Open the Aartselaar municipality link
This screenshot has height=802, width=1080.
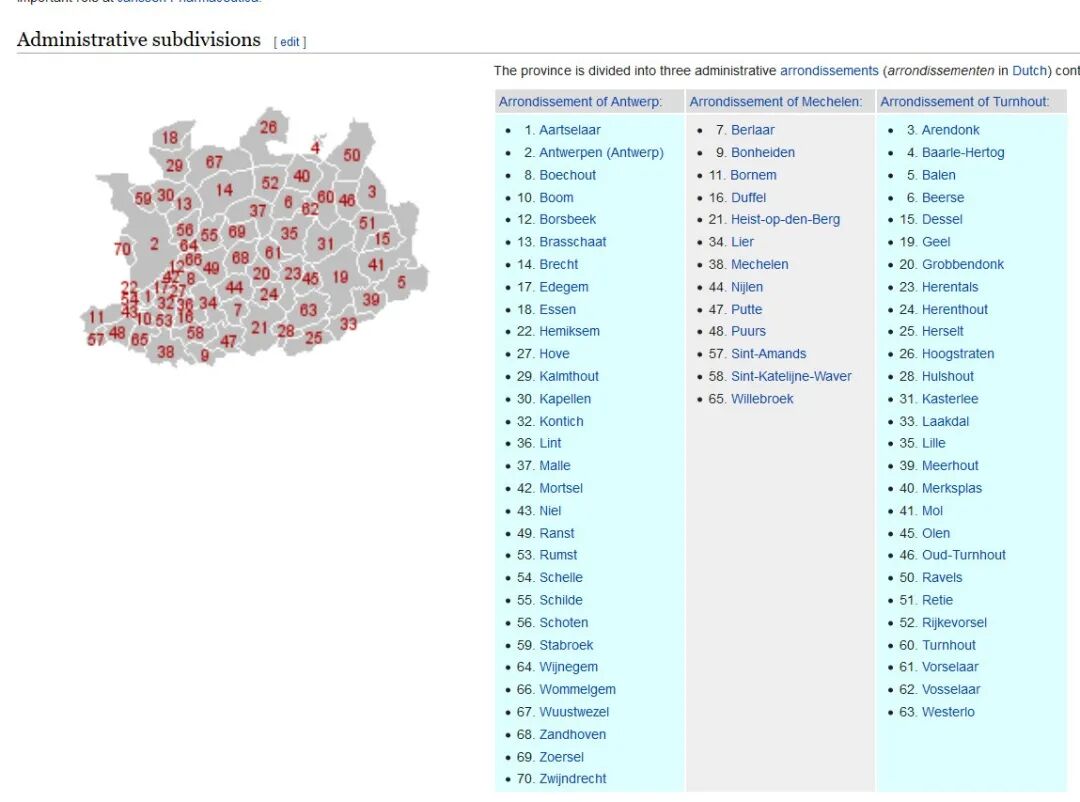coord(570,130)
